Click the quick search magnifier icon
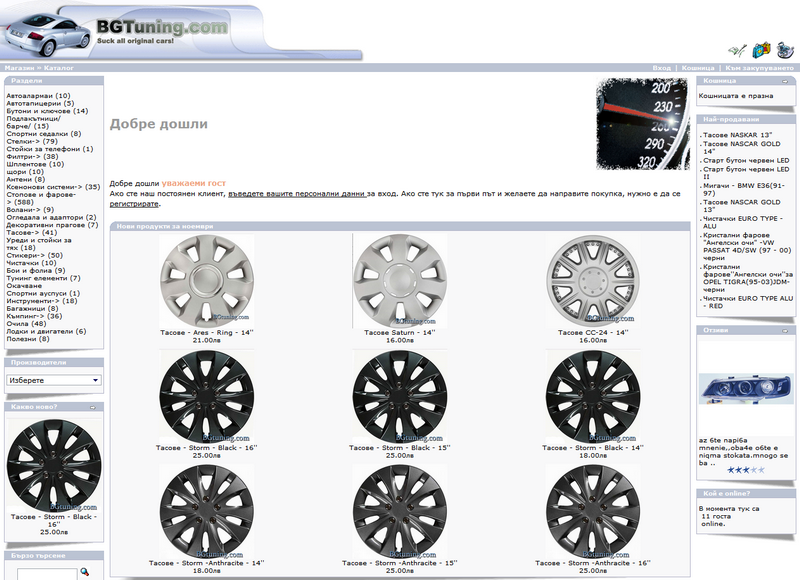 [x=85, y=572]
